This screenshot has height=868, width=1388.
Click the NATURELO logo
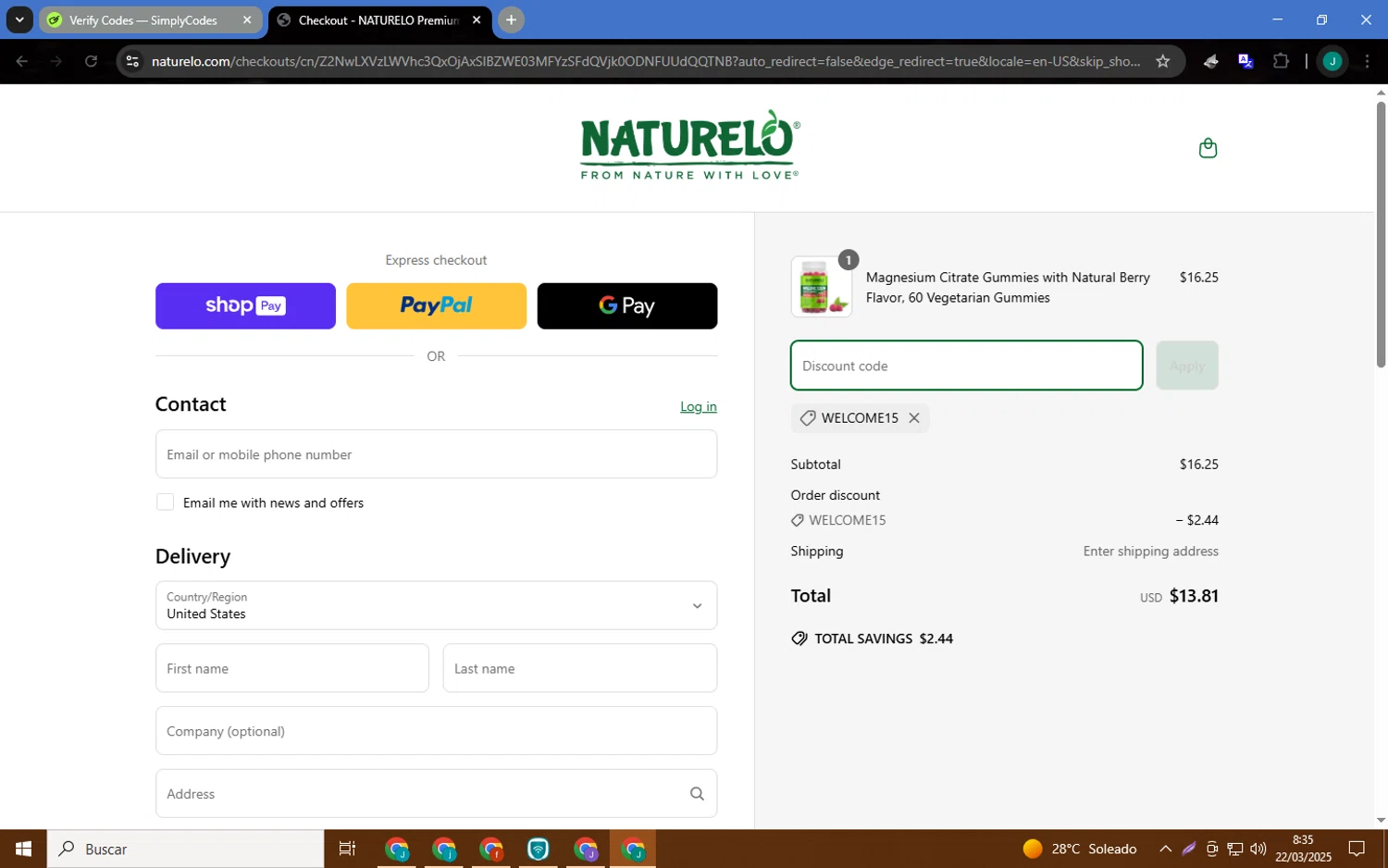[689, 145]
